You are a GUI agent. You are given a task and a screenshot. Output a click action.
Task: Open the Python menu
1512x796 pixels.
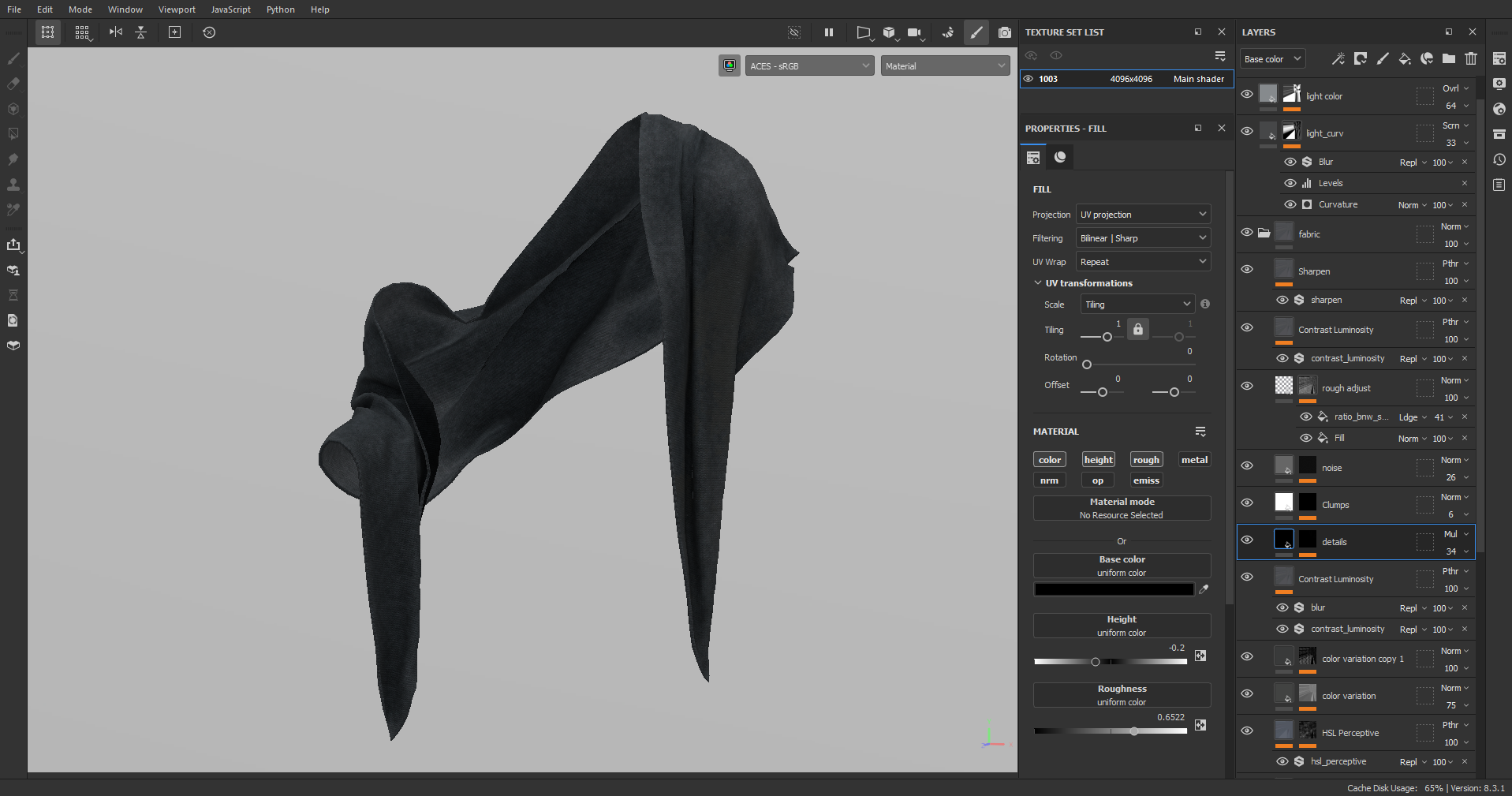point(280,9)
